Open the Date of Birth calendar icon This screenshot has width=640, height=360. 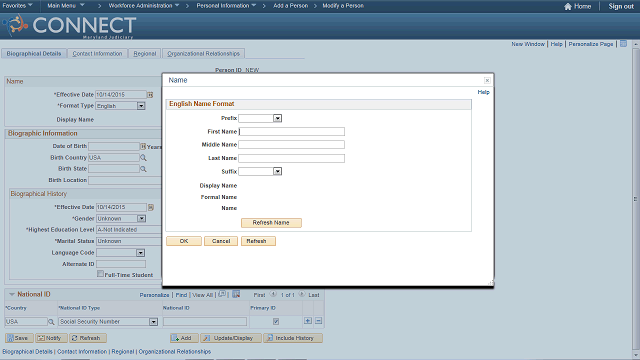[x=143, y=146]
